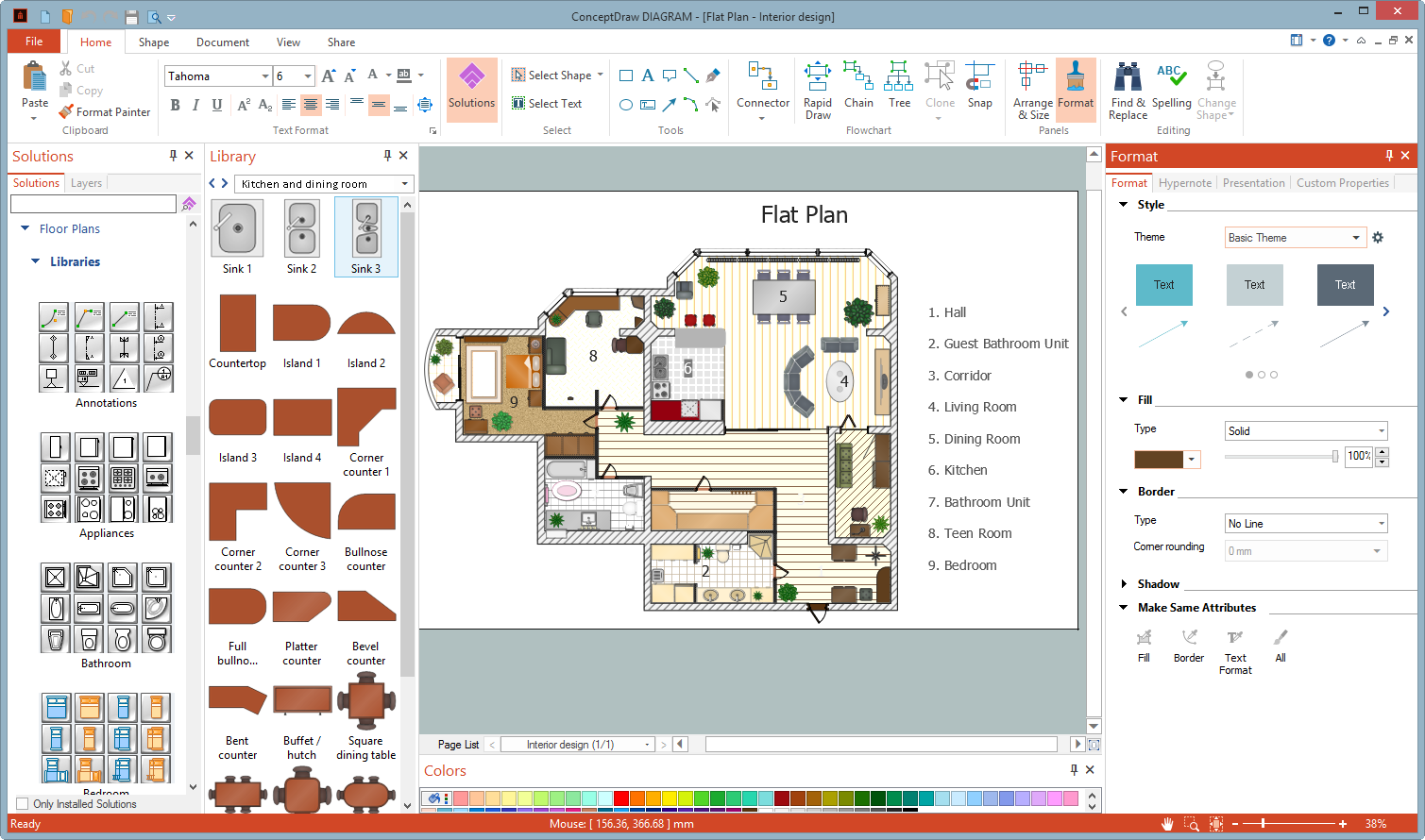Click Select Text button
Screen dimensions: 1425x840
tap(547, 104)
